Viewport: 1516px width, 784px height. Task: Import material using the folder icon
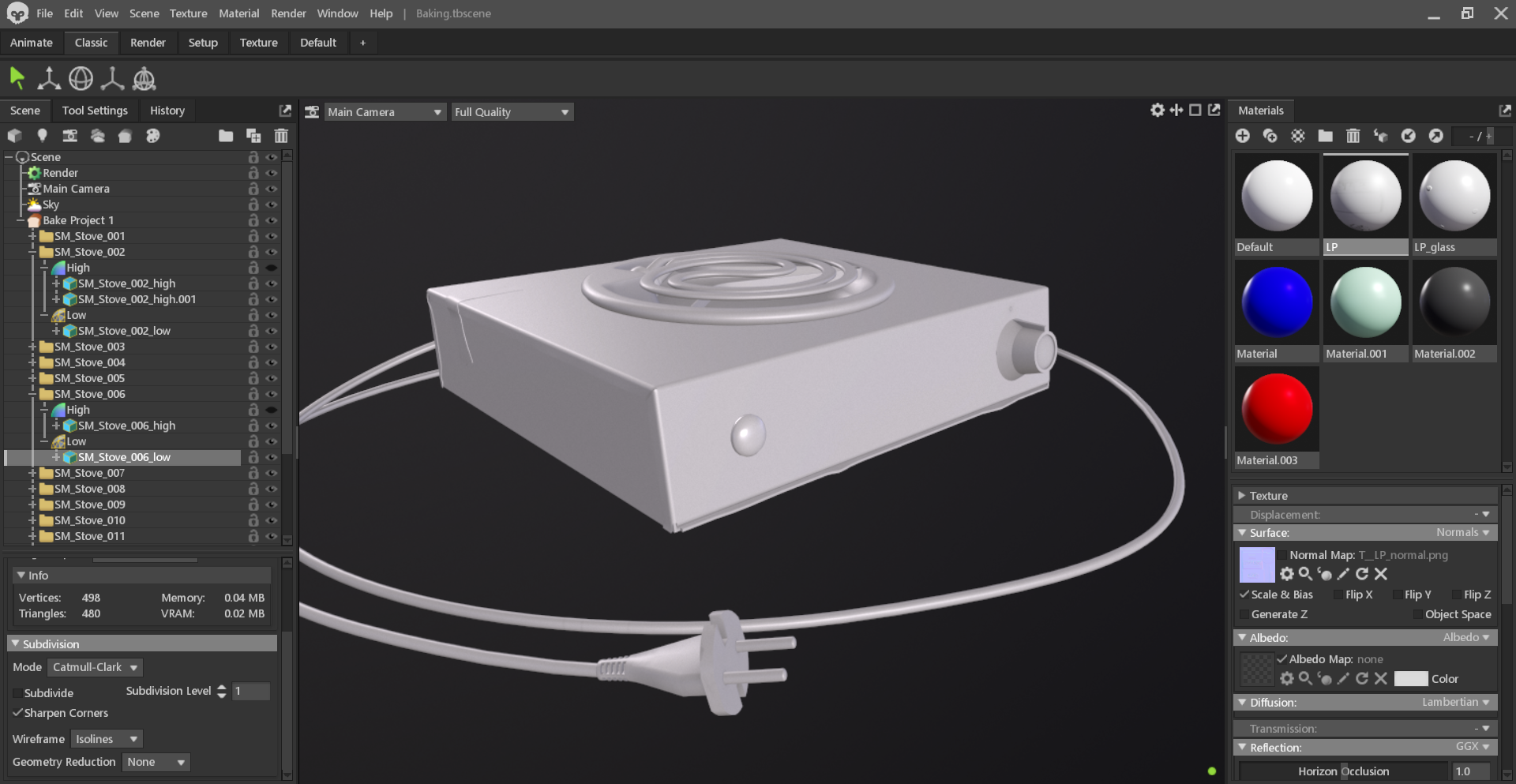point(1326,136)
